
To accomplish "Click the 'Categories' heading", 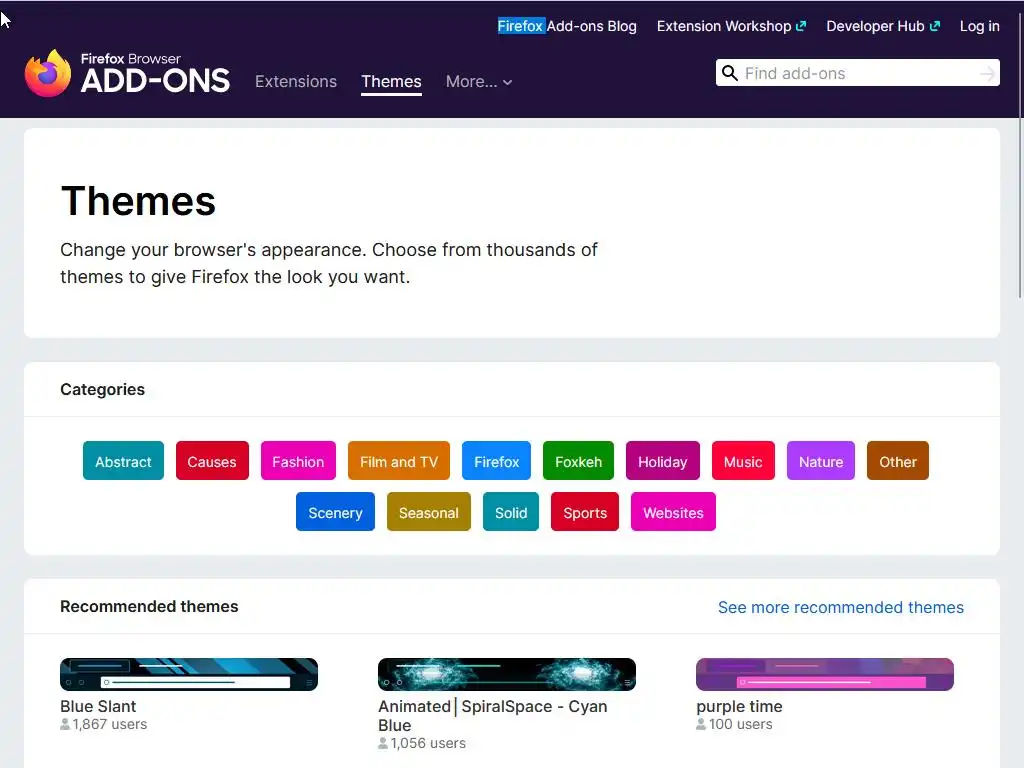I will coord(103,389).
